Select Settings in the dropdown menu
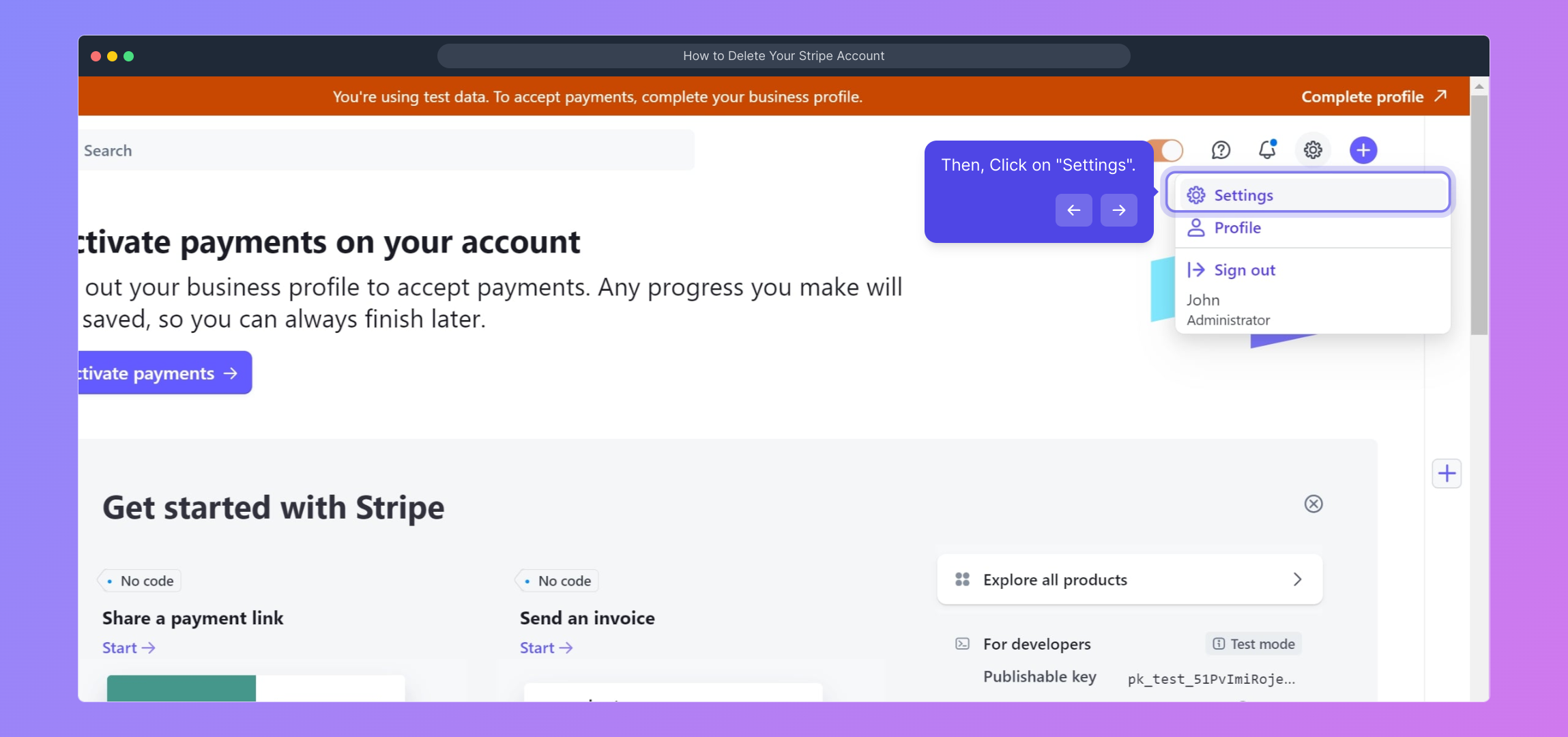 click(1243, 195)
